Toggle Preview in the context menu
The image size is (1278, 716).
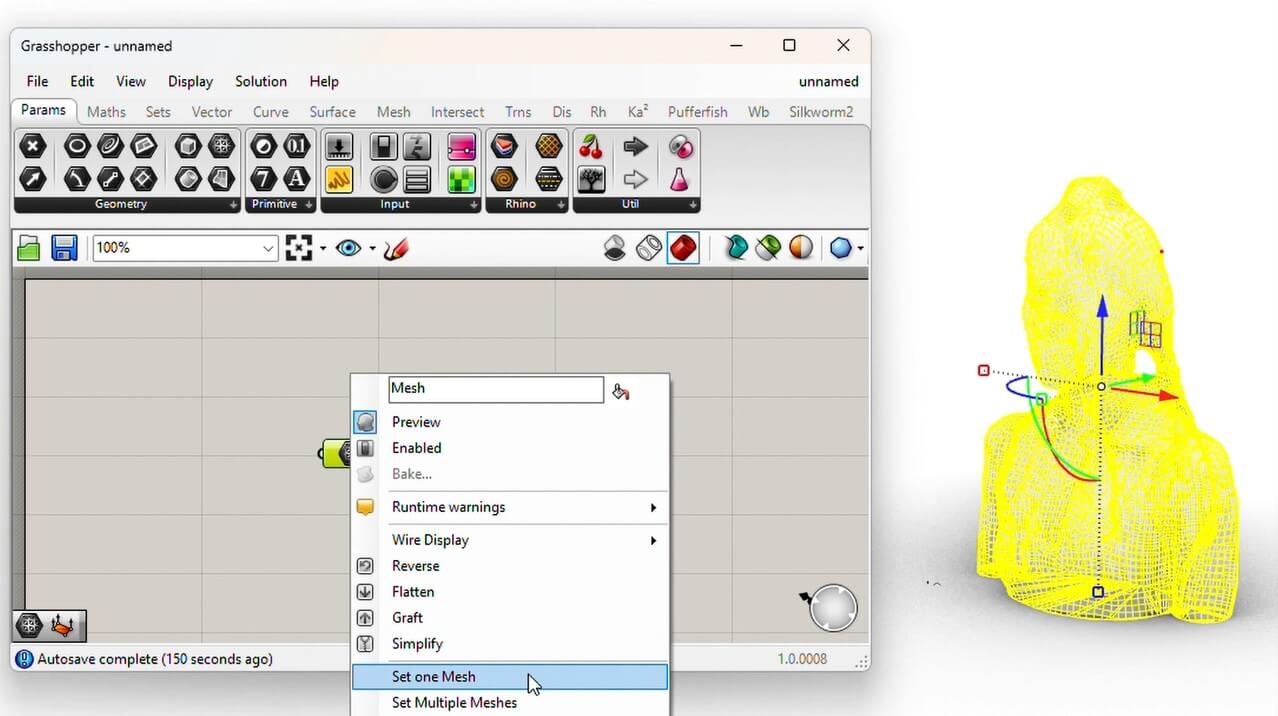pyautogui.click(x=416, y=422)
